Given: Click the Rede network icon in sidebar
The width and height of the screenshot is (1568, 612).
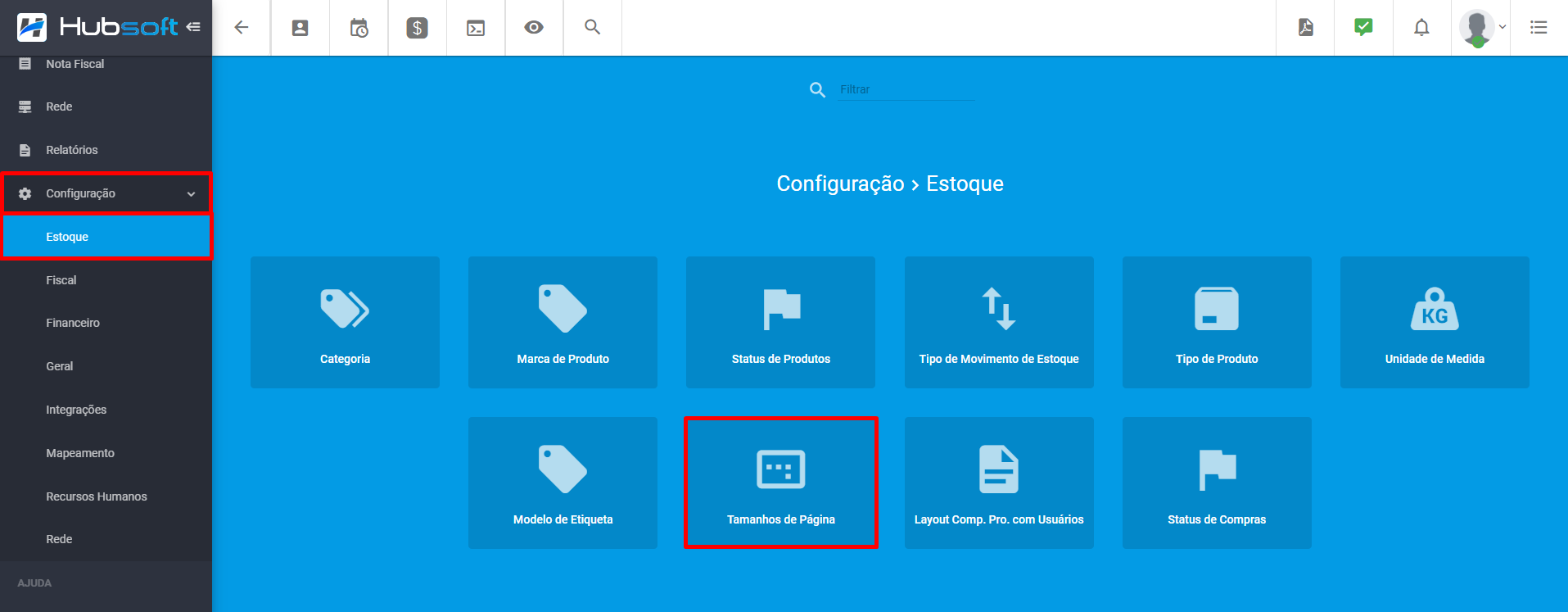Looking at the screenshot, I should pyautogui.click(x=25, y=107).
